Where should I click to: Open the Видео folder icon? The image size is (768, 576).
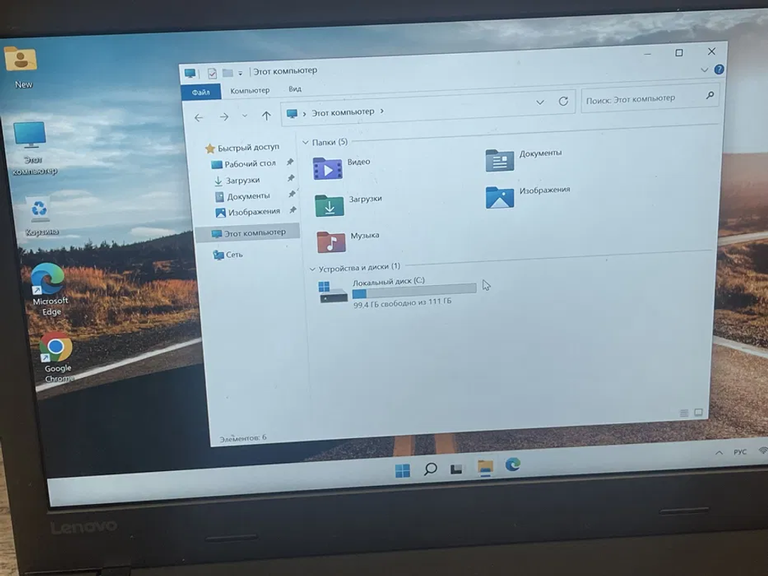327,167
